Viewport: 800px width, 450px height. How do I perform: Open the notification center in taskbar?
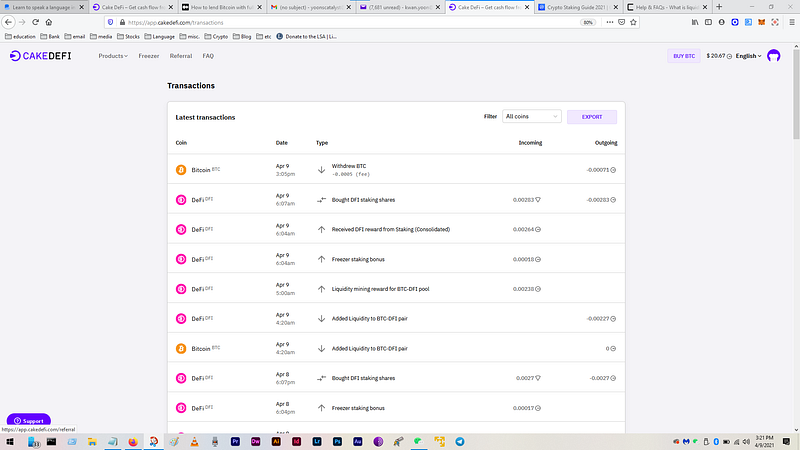pyautogui.click(x=786, y=442)
